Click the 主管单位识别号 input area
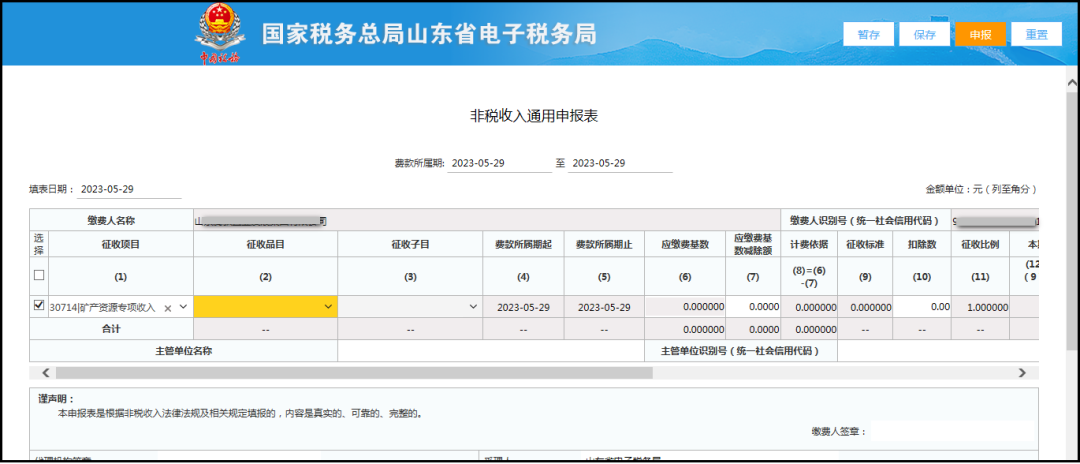Screen dimensions: 1080x464 pos(938,350)
